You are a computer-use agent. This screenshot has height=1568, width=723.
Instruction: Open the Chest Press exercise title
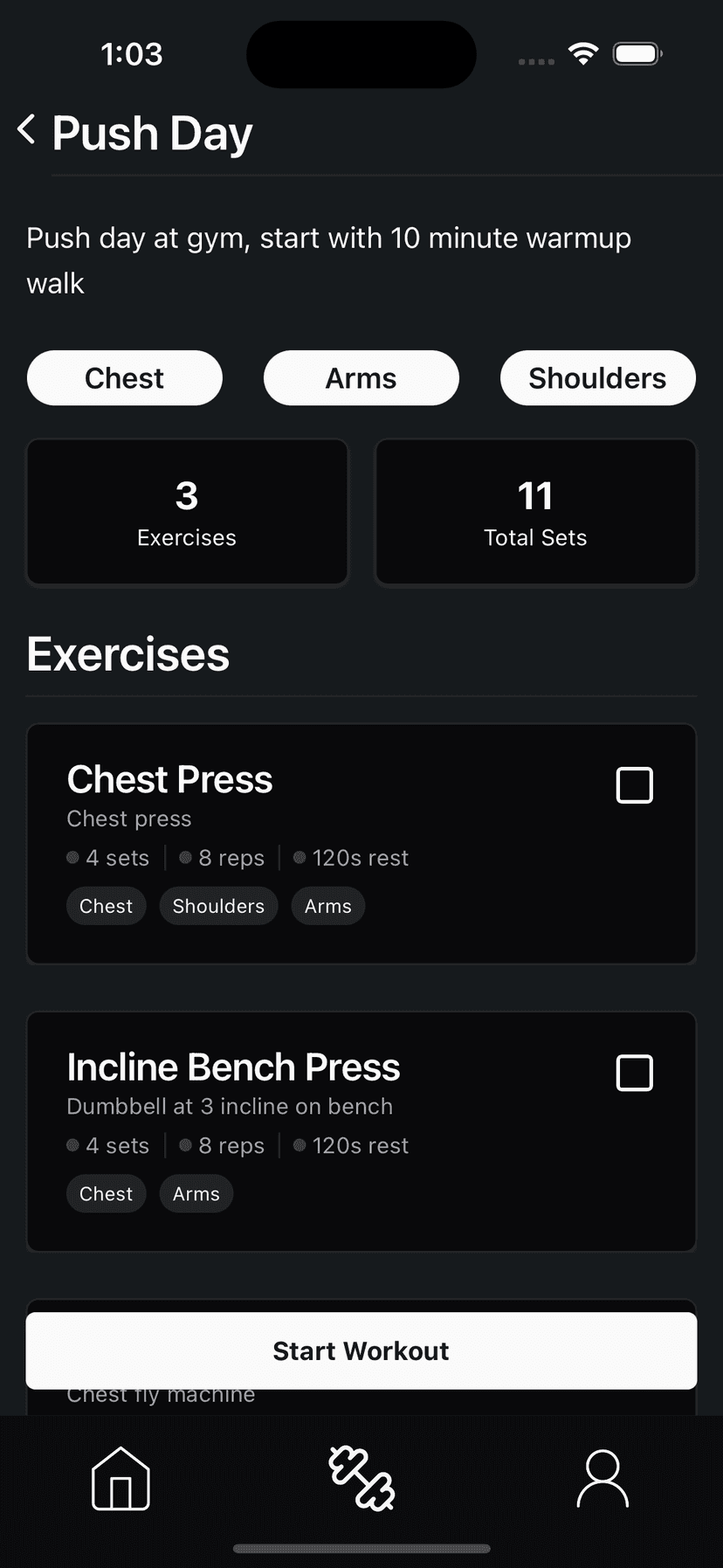coord(170,779)
